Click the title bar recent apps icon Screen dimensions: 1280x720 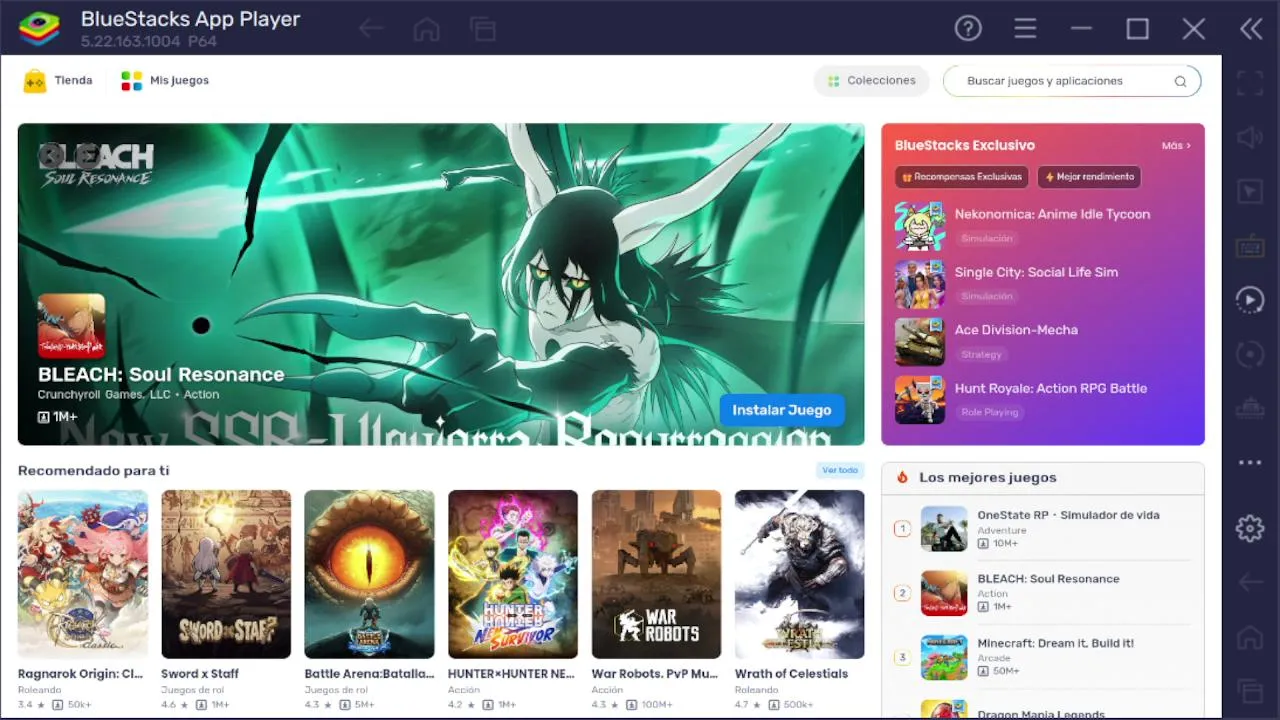coord(484,29)
